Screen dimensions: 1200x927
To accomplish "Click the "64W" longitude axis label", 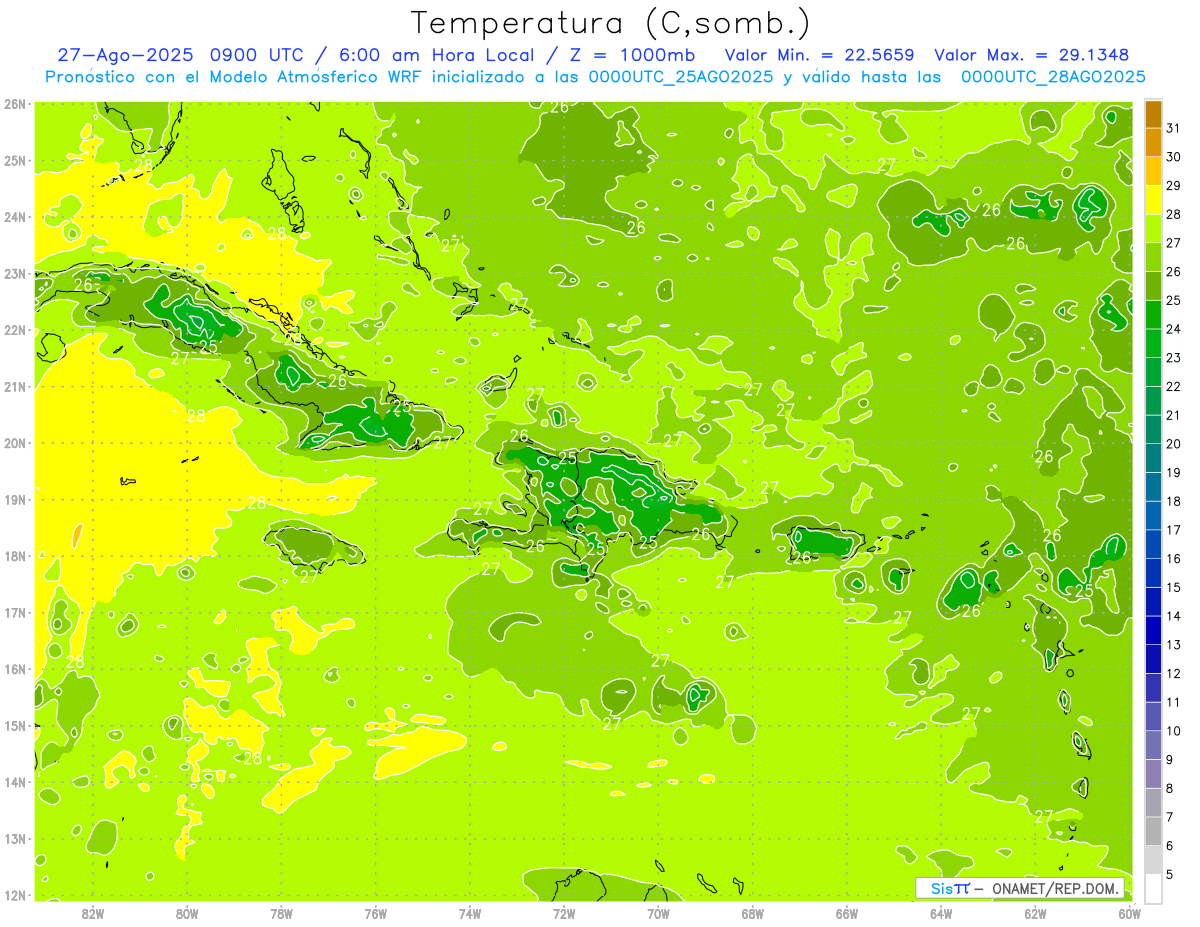I will [x=941, y=913].
